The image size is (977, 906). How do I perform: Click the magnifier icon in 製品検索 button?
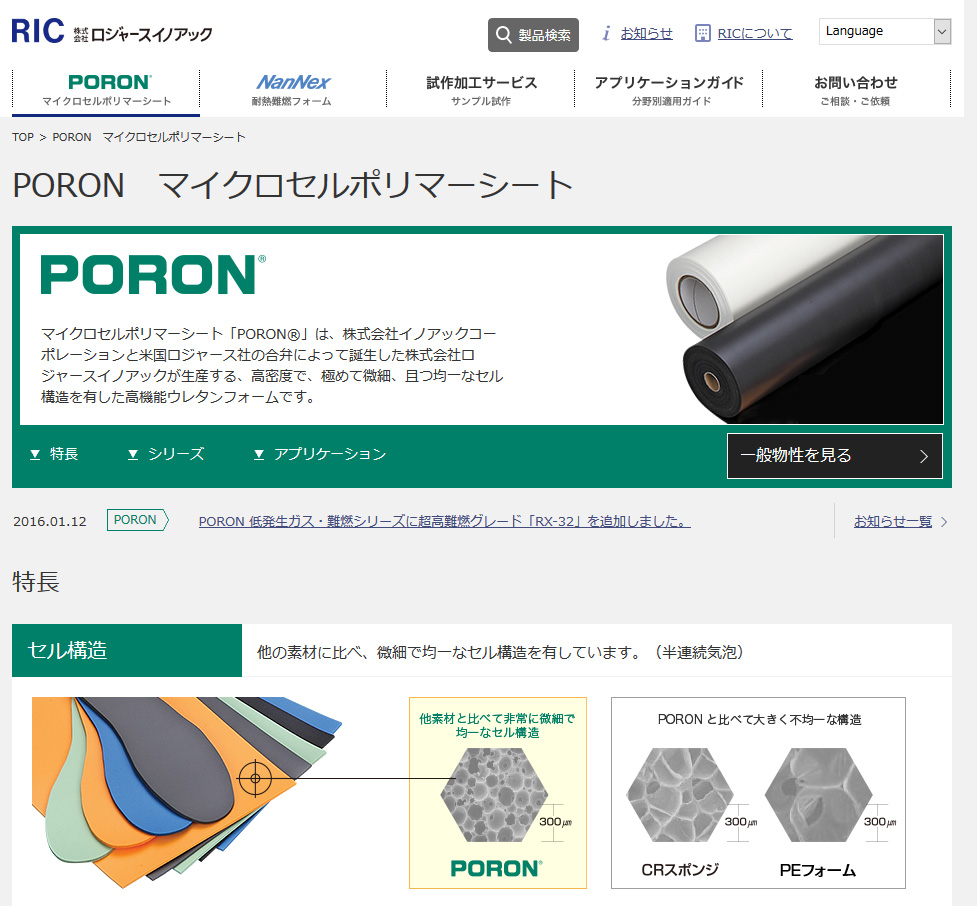(503, 35)
